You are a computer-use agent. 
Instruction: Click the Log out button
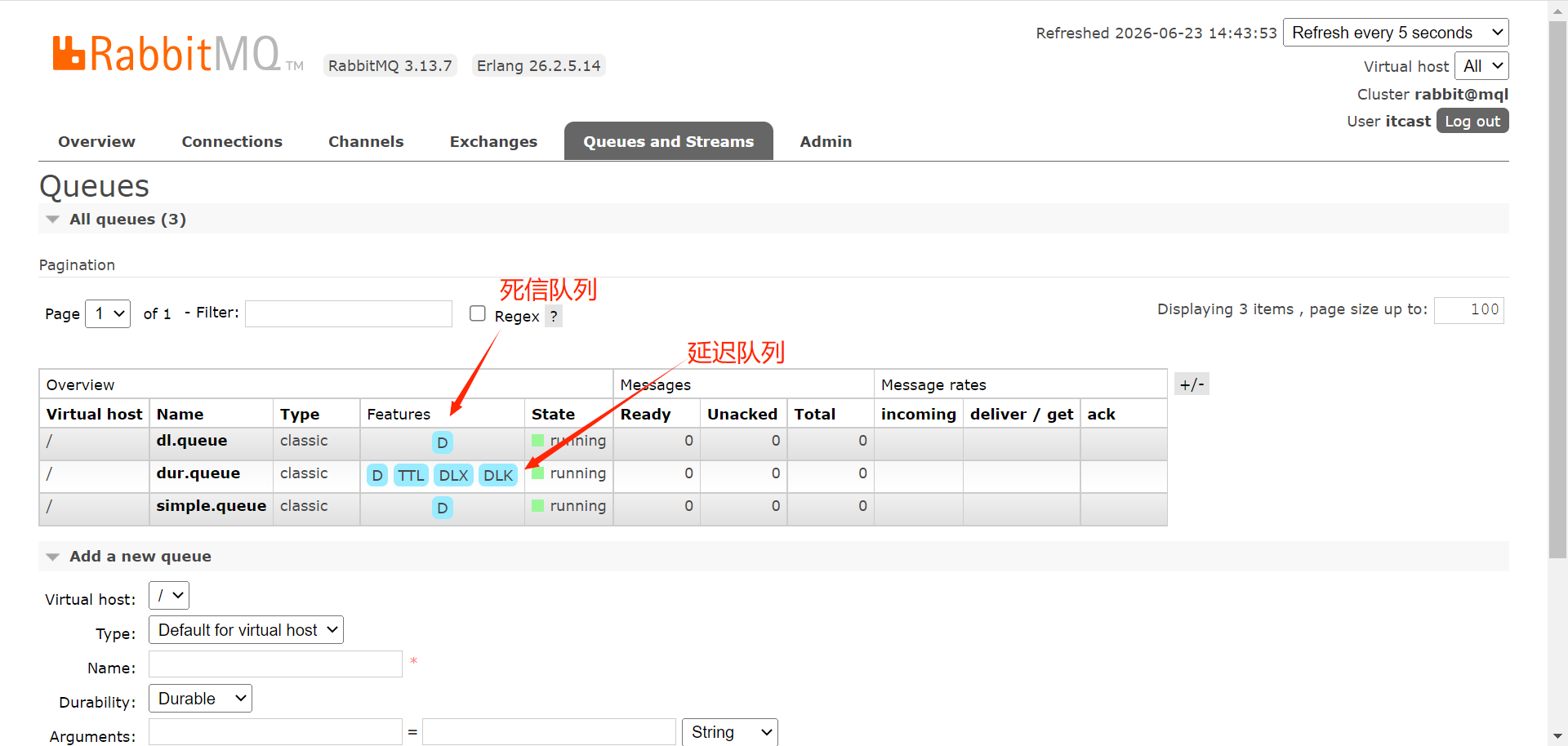tap(1472, 121)
